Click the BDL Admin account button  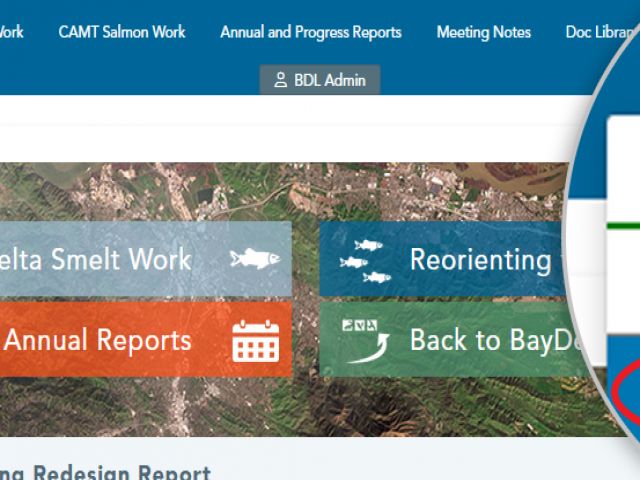320,80
